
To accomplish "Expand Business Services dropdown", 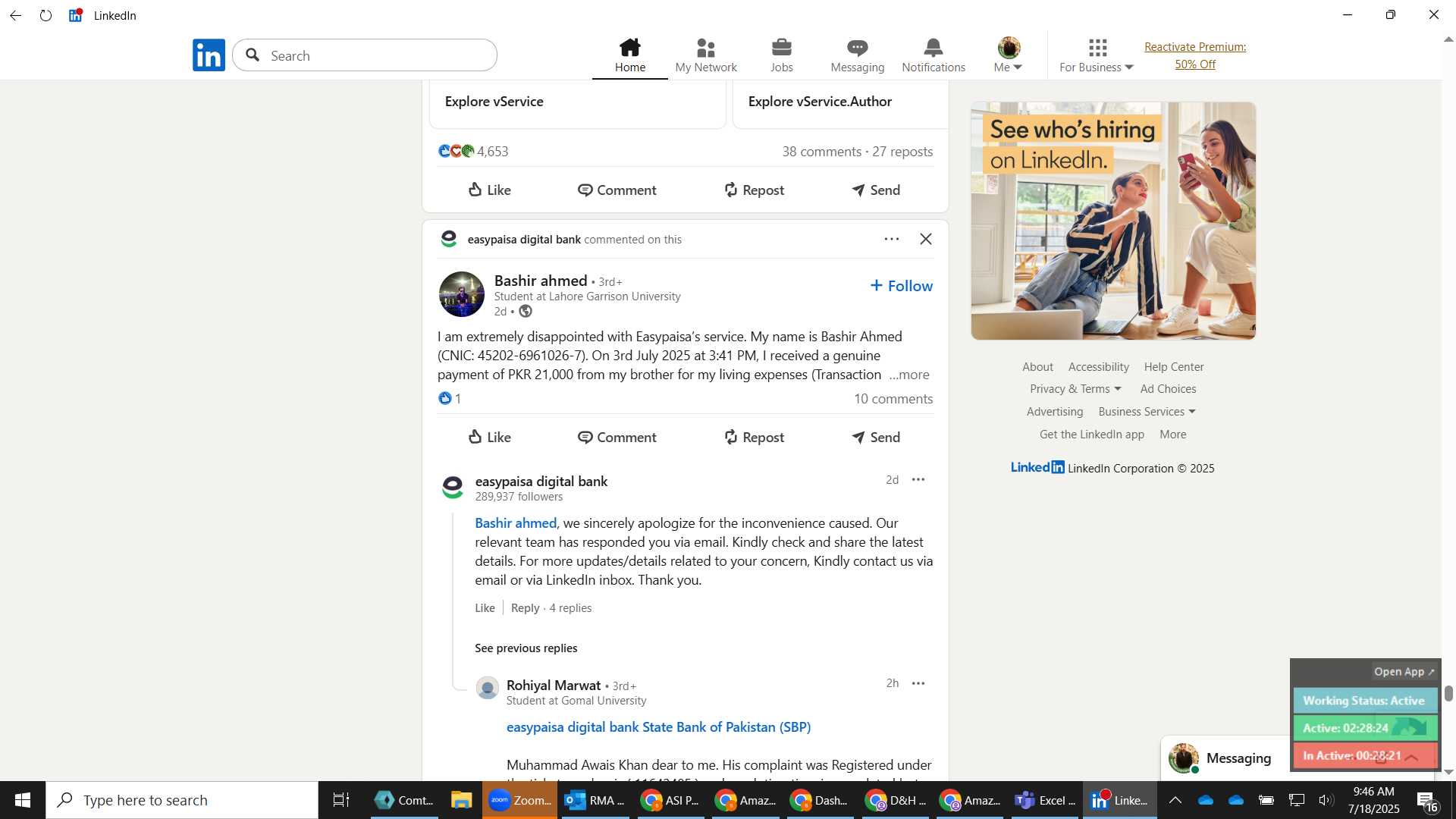I will point(1147,412).
